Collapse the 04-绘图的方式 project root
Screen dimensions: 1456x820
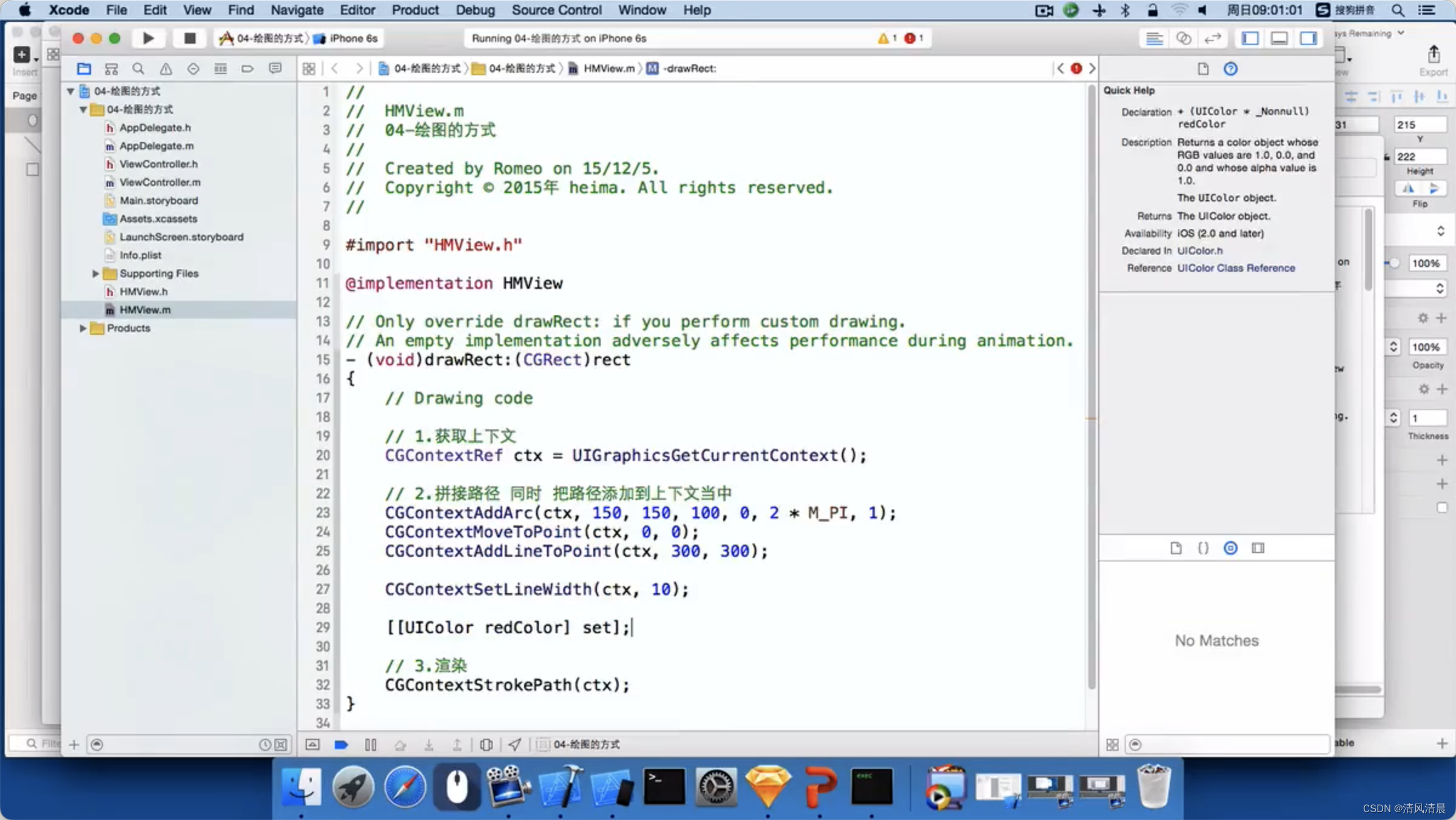(x=70, y=91)
